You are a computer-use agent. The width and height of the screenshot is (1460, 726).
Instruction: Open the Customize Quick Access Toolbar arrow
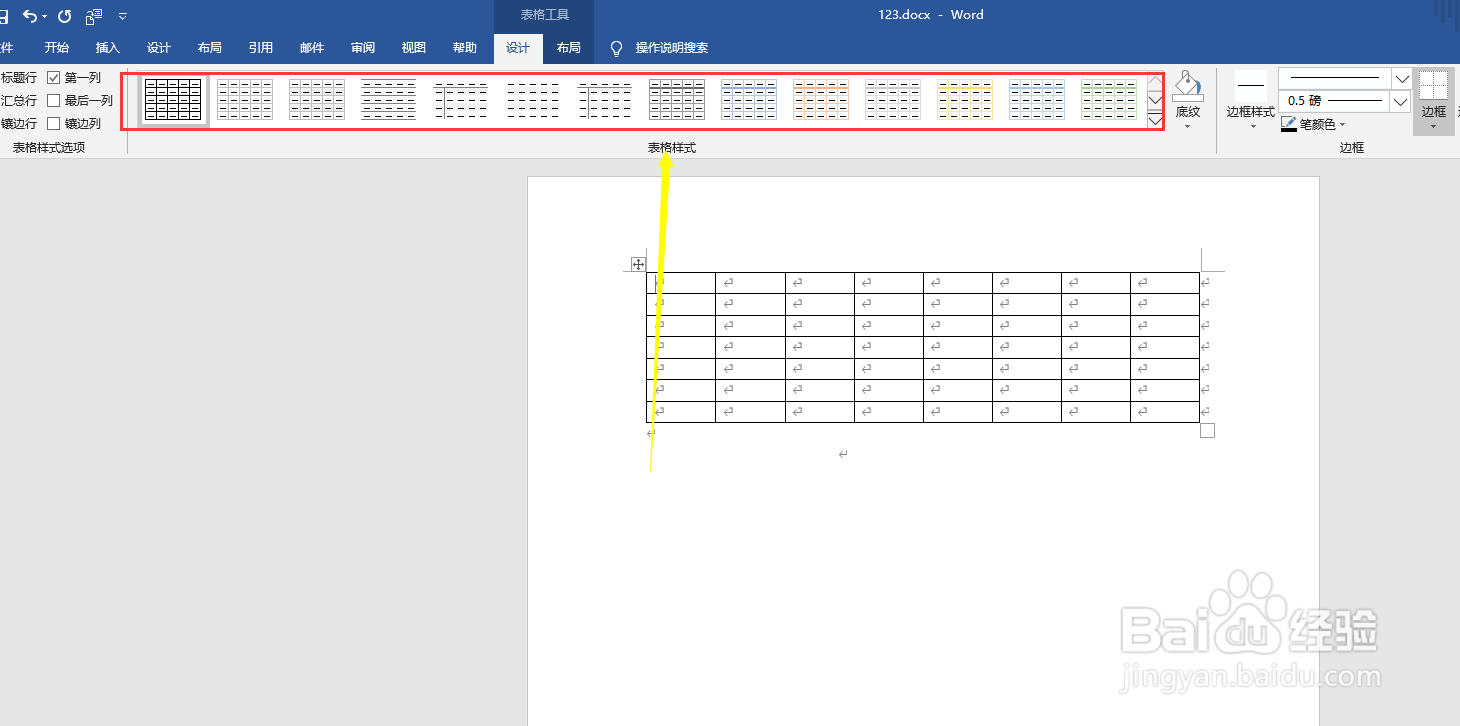122,17
